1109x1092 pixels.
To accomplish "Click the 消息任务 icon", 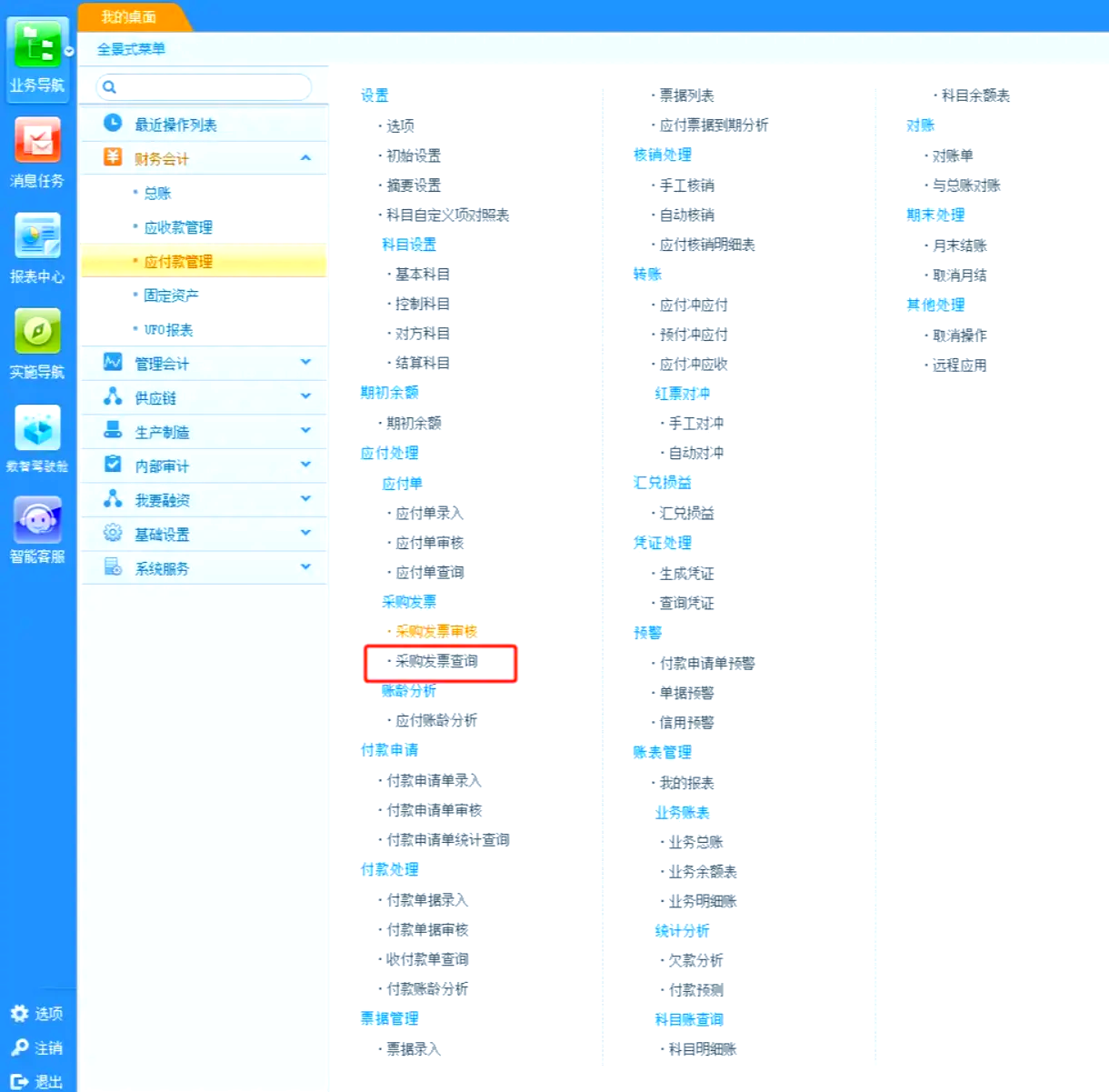I will coord(37,141).
